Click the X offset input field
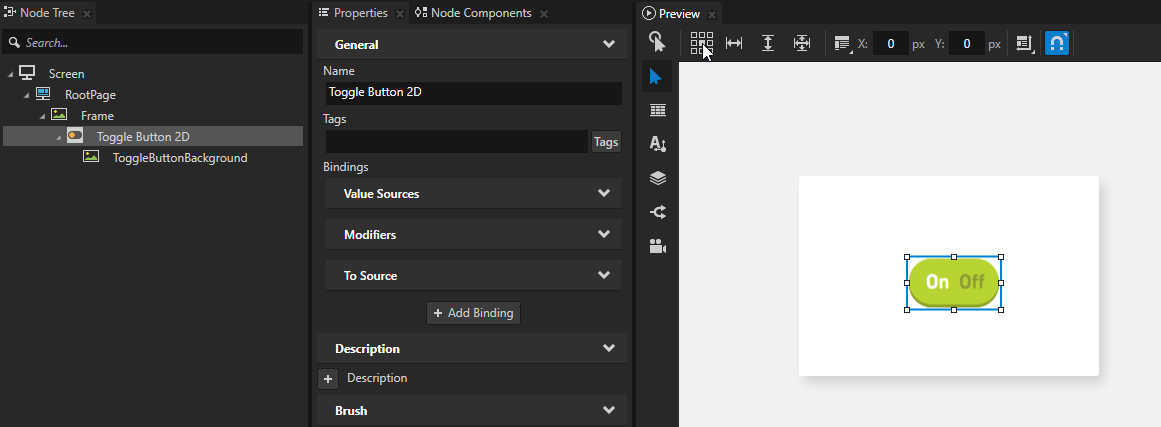The width and height of the screenshot is (1161, 427). tap(890, 44)
